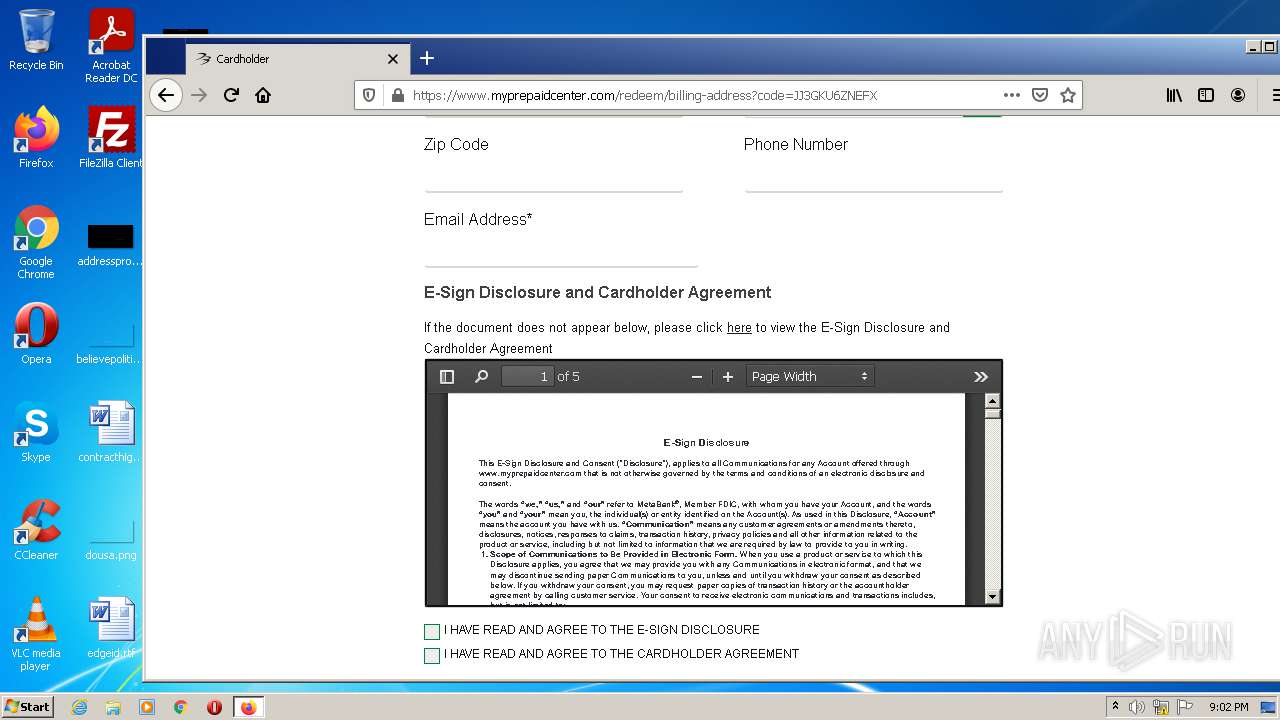Screen dimensions: 1280x720
Task: Open Internet Explorer from taskbar
Action: point(80,707)
